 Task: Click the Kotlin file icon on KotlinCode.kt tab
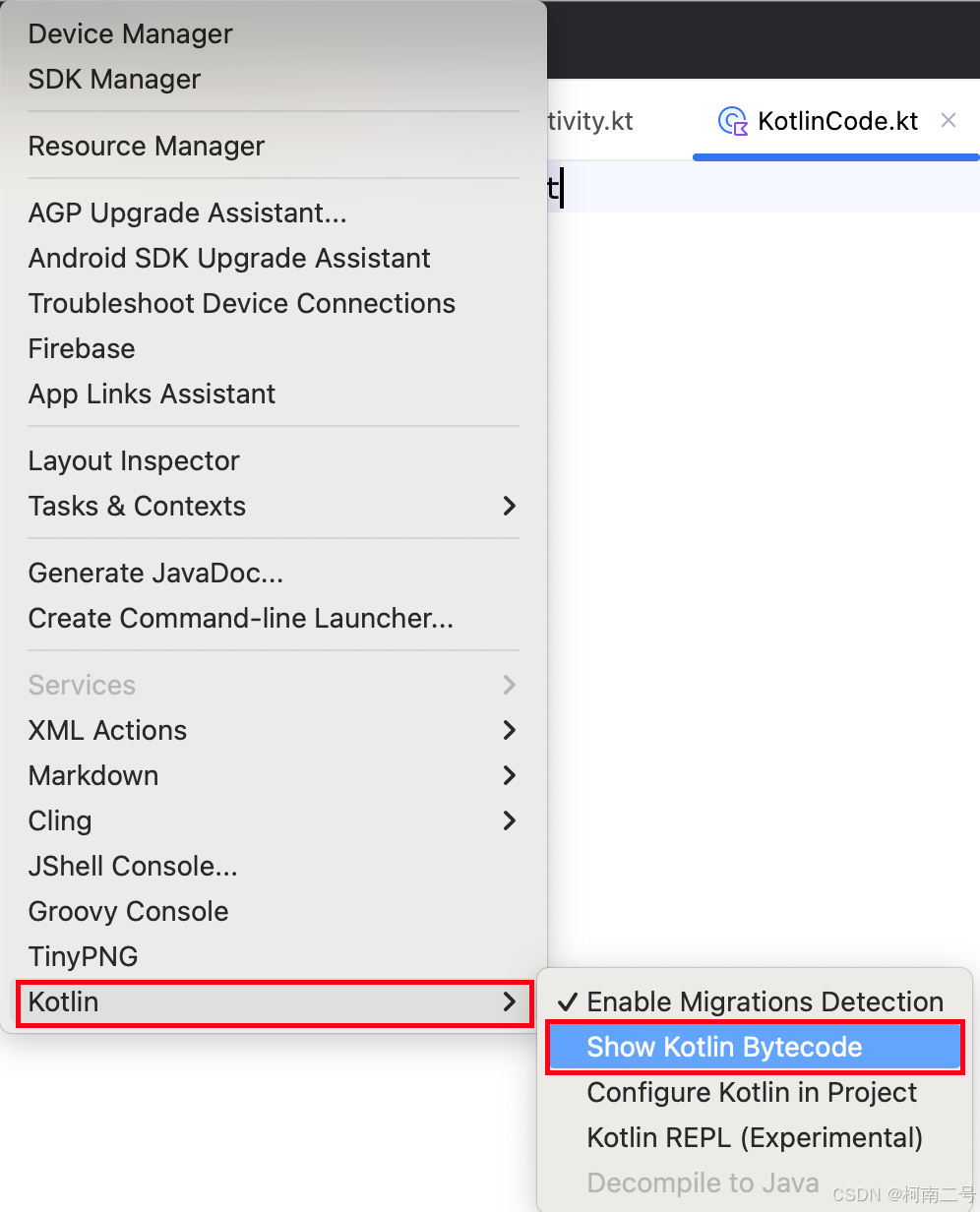tap(732, 120)
